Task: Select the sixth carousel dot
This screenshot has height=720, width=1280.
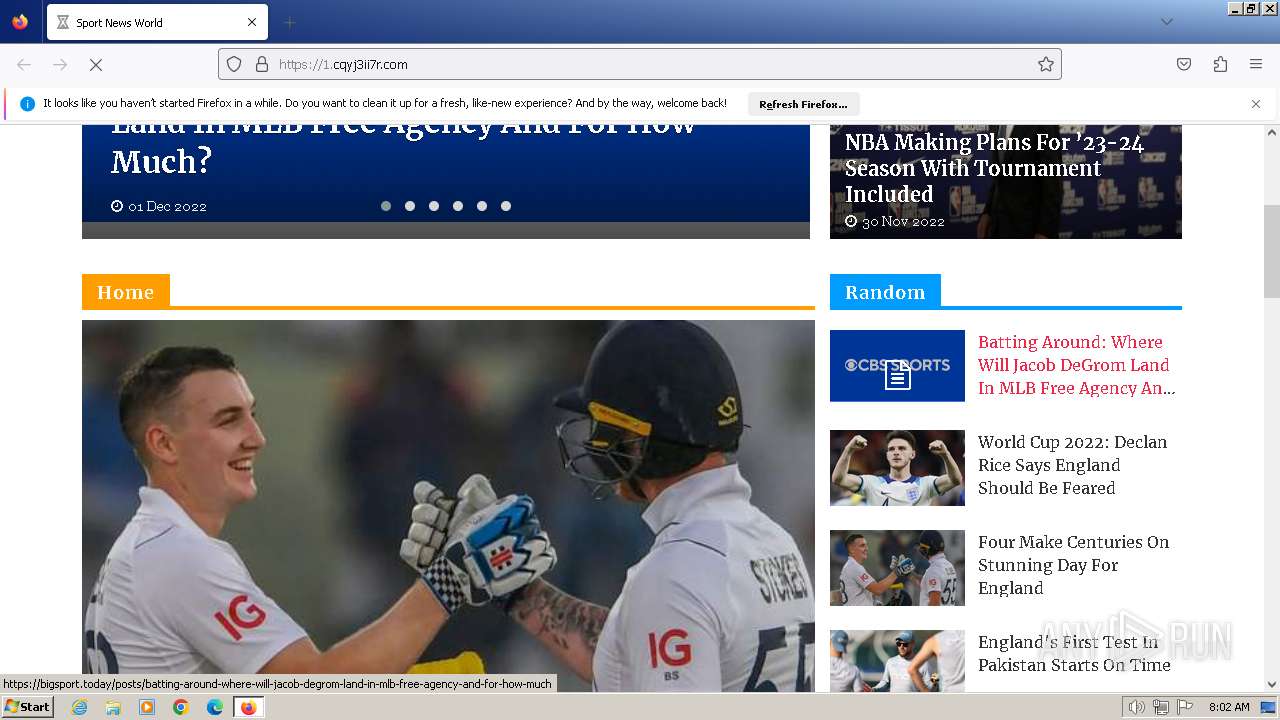Action: (506, 206)
